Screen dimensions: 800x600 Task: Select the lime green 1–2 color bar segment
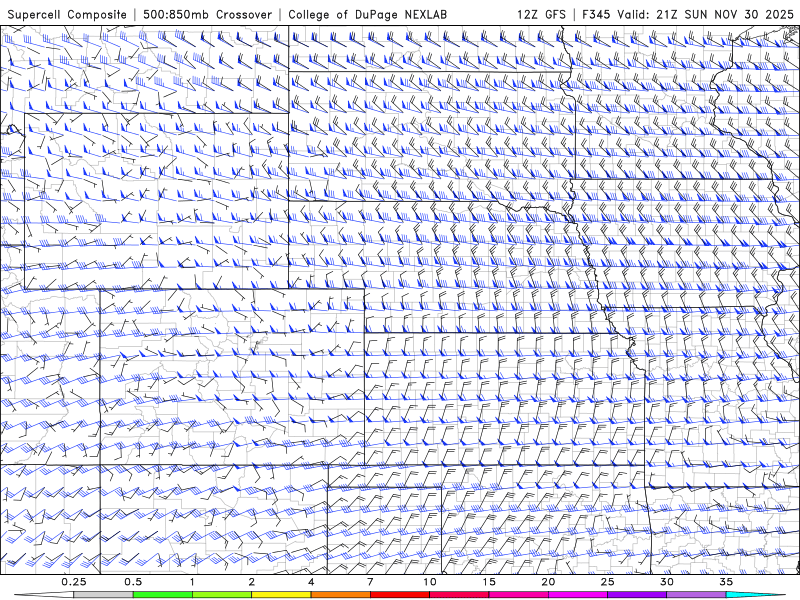[x=222, y=595]
